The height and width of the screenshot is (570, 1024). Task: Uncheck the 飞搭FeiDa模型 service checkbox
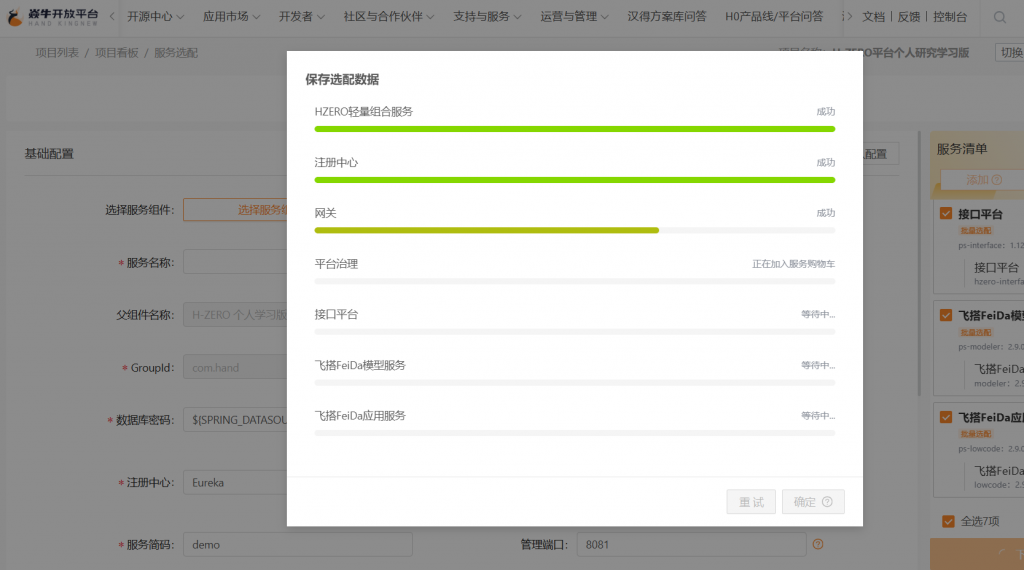(x=946, y=316)
